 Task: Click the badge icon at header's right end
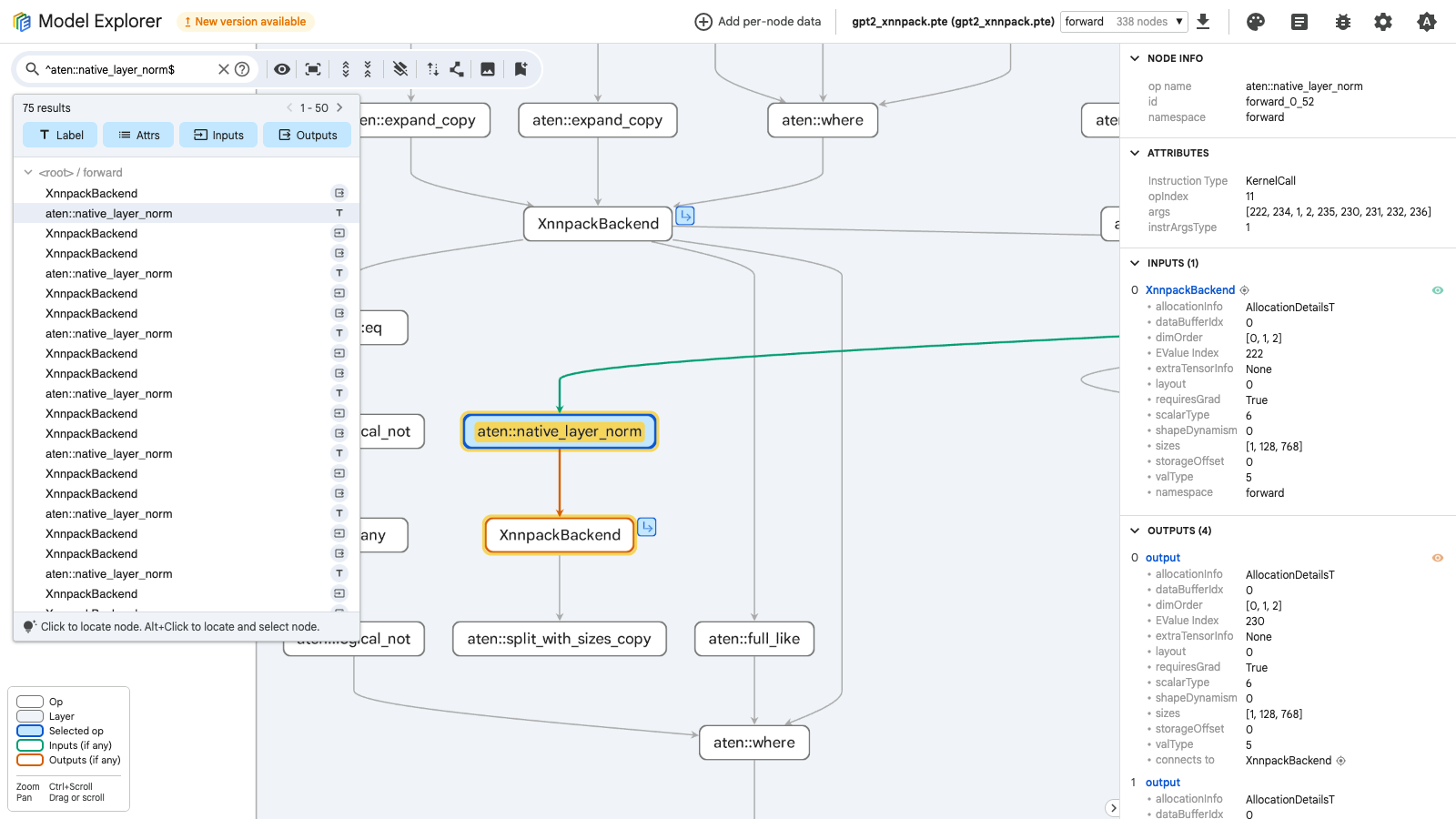click(1427, 22)
